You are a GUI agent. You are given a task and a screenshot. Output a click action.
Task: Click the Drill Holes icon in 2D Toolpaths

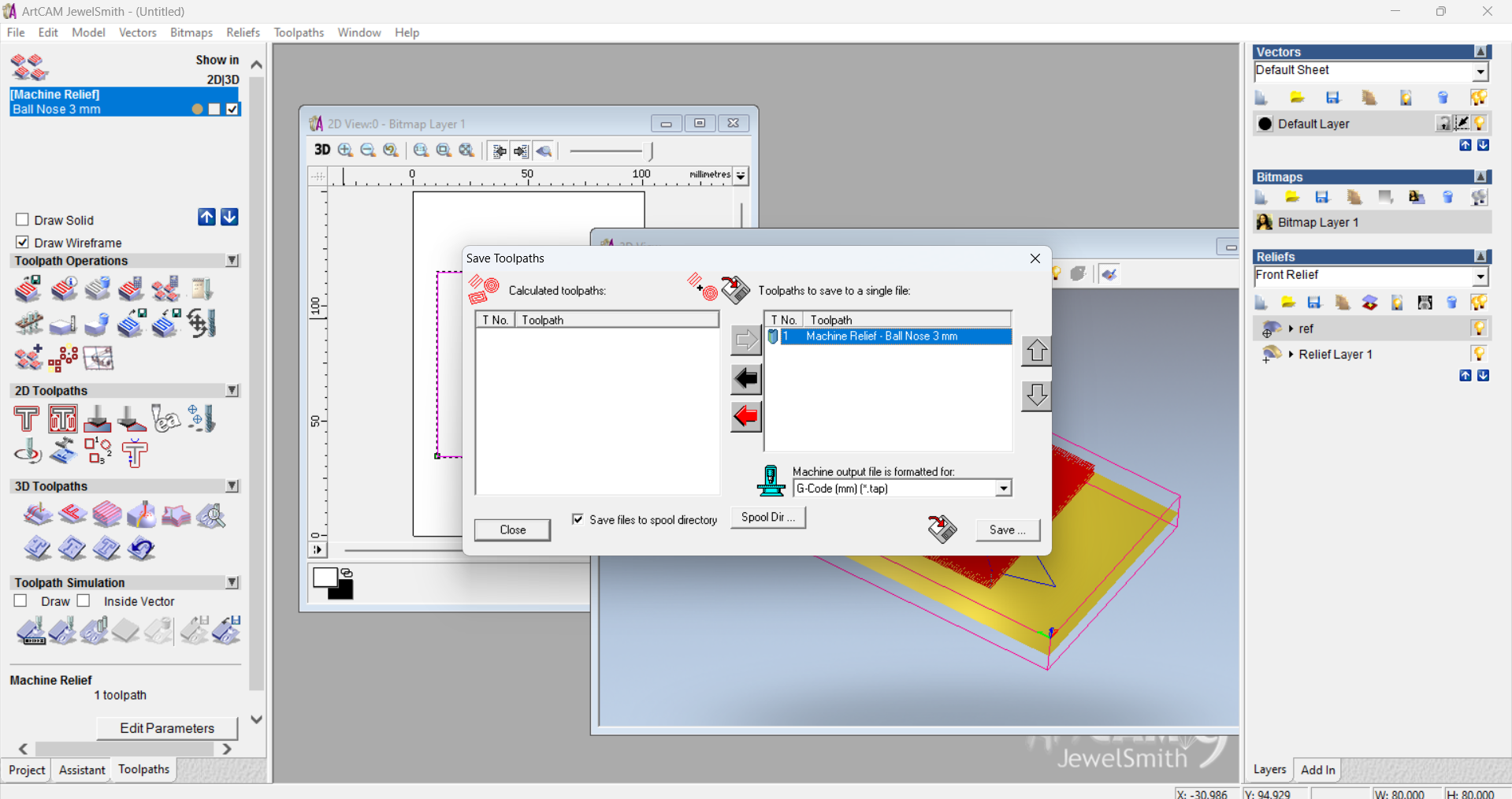point(200,418)
